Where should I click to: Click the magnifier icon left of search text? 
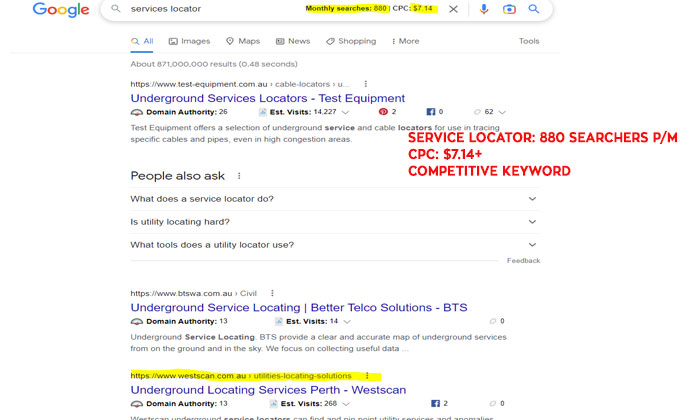tap(116, 9)
